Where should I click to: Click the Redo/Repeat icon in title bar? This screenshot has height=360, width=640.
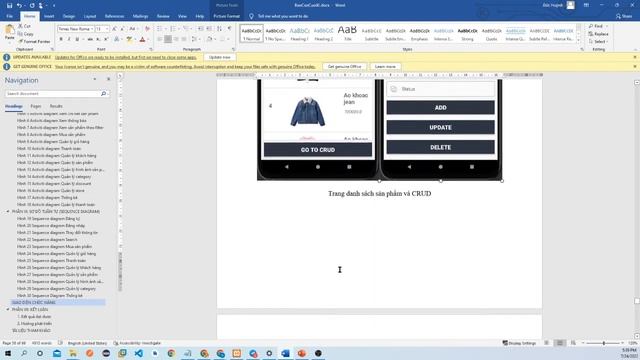pyautogui.click(x=32, y=5)
